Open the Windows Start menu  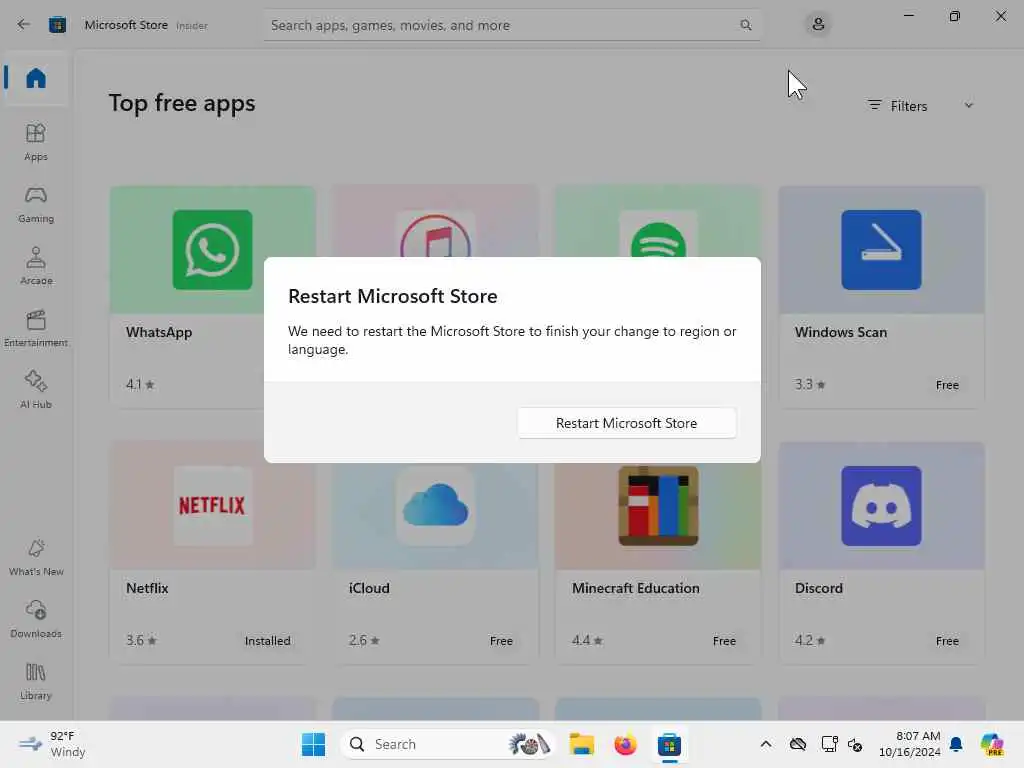313,744
